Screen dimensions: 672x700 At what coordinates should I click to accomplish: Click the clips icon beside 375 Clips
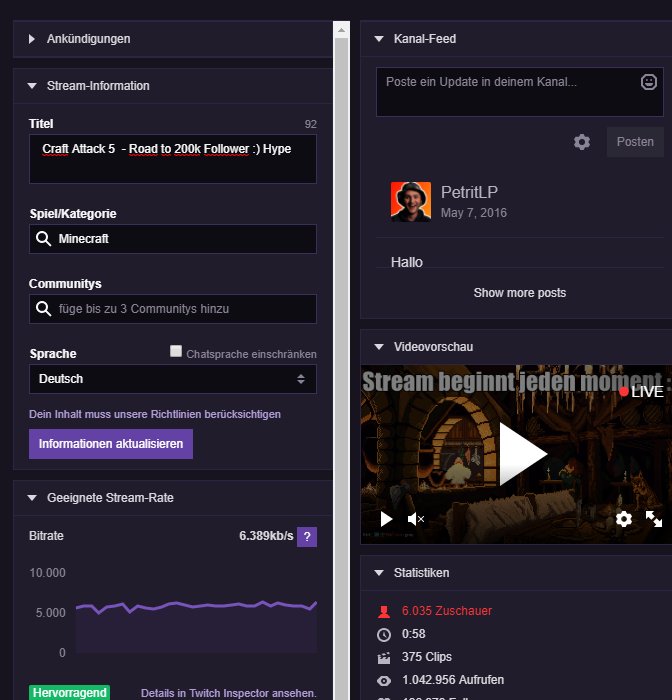[384, 658]
